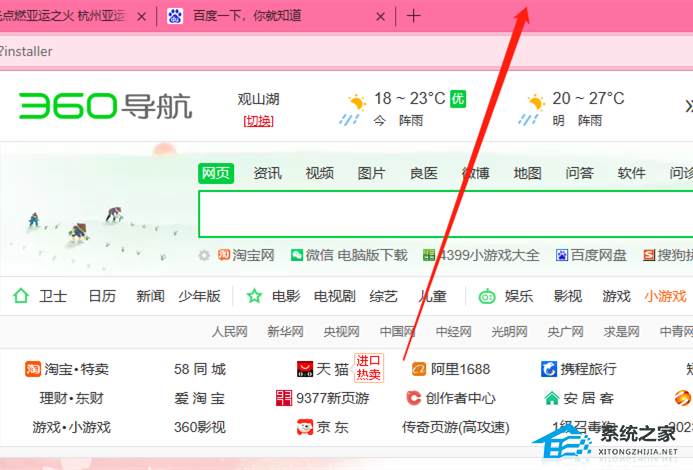Open 爱淘宝 site link

pos(200,398)
